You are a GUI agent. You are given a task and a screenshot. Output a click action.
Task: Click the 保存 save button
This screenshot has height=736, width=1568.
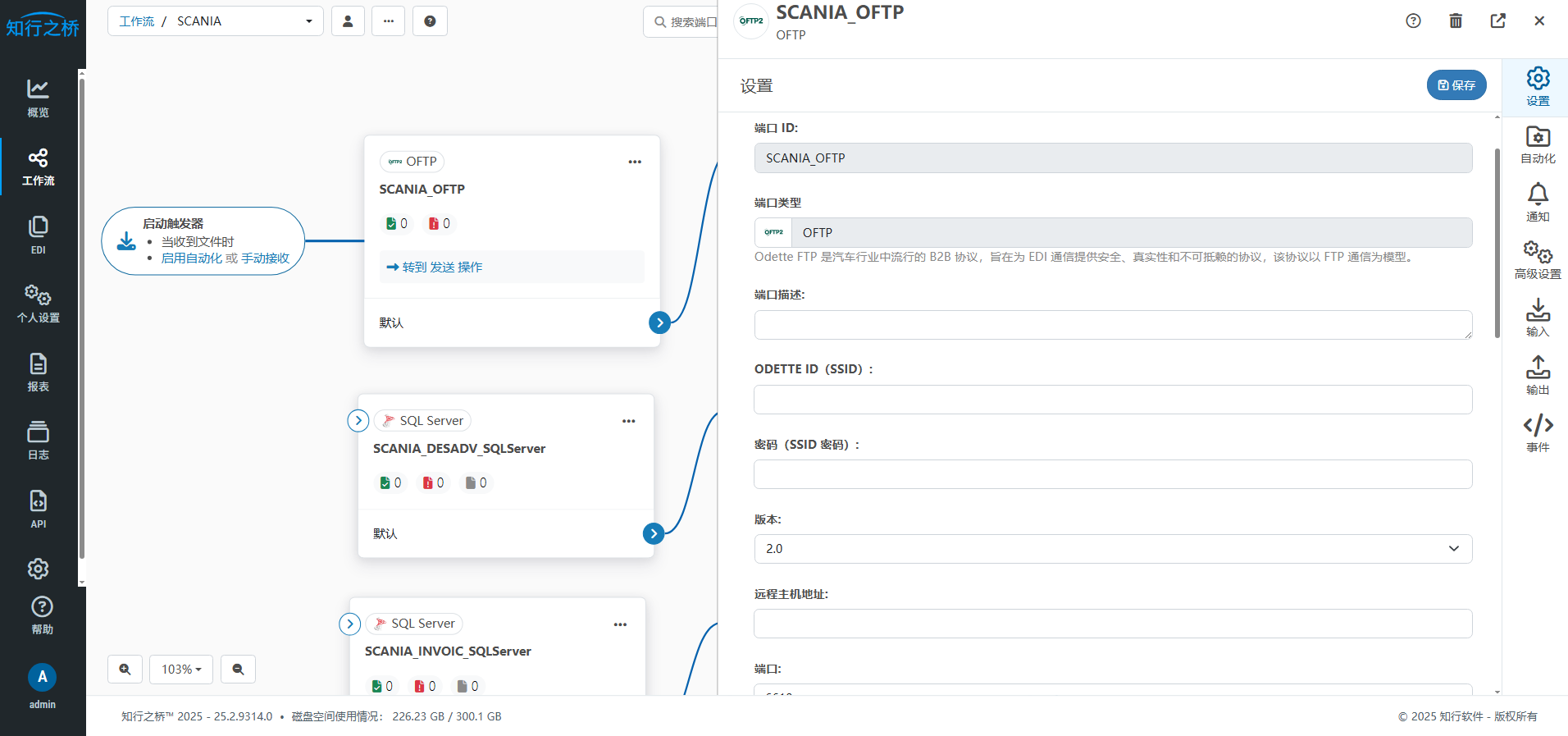pyautogui.click(x=1456, y=85)
